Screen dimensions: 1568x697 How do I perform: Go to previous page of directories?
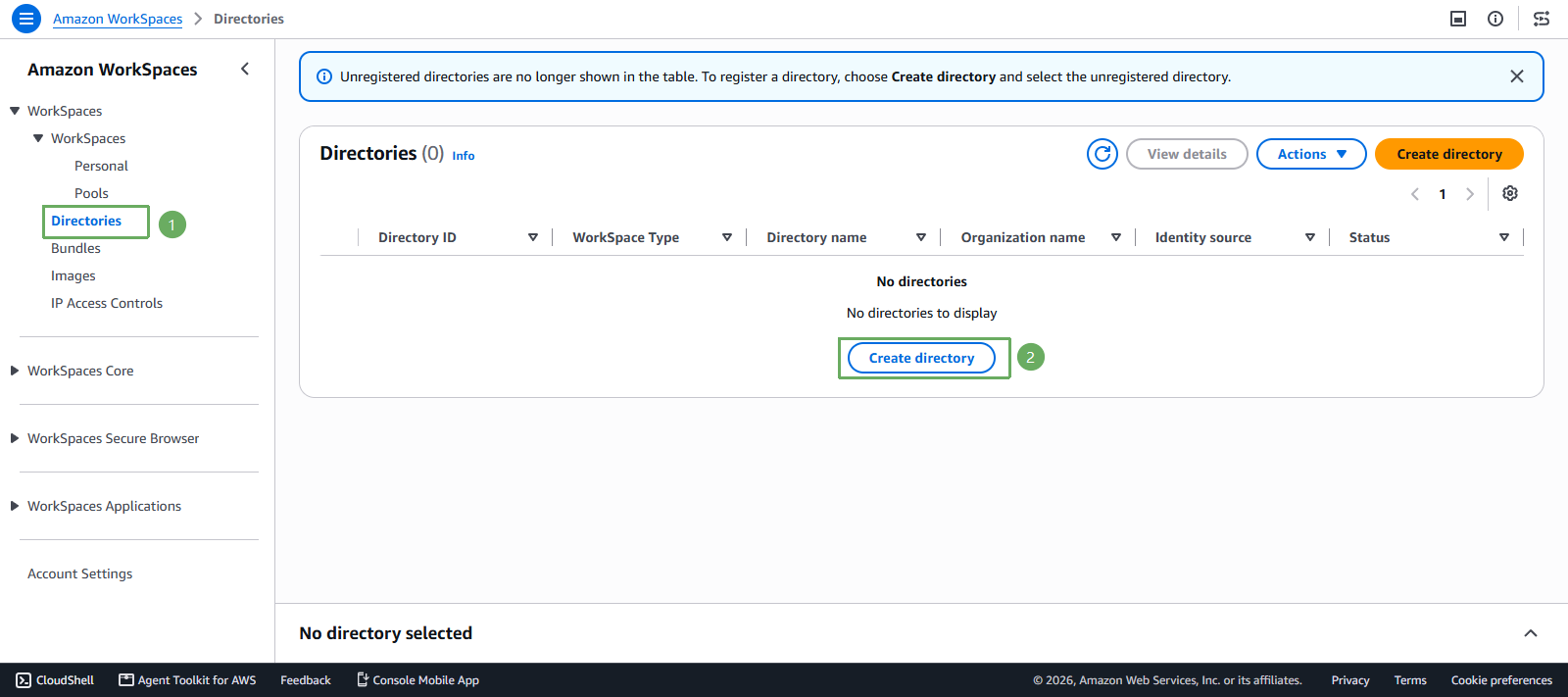coord(1415,194)
